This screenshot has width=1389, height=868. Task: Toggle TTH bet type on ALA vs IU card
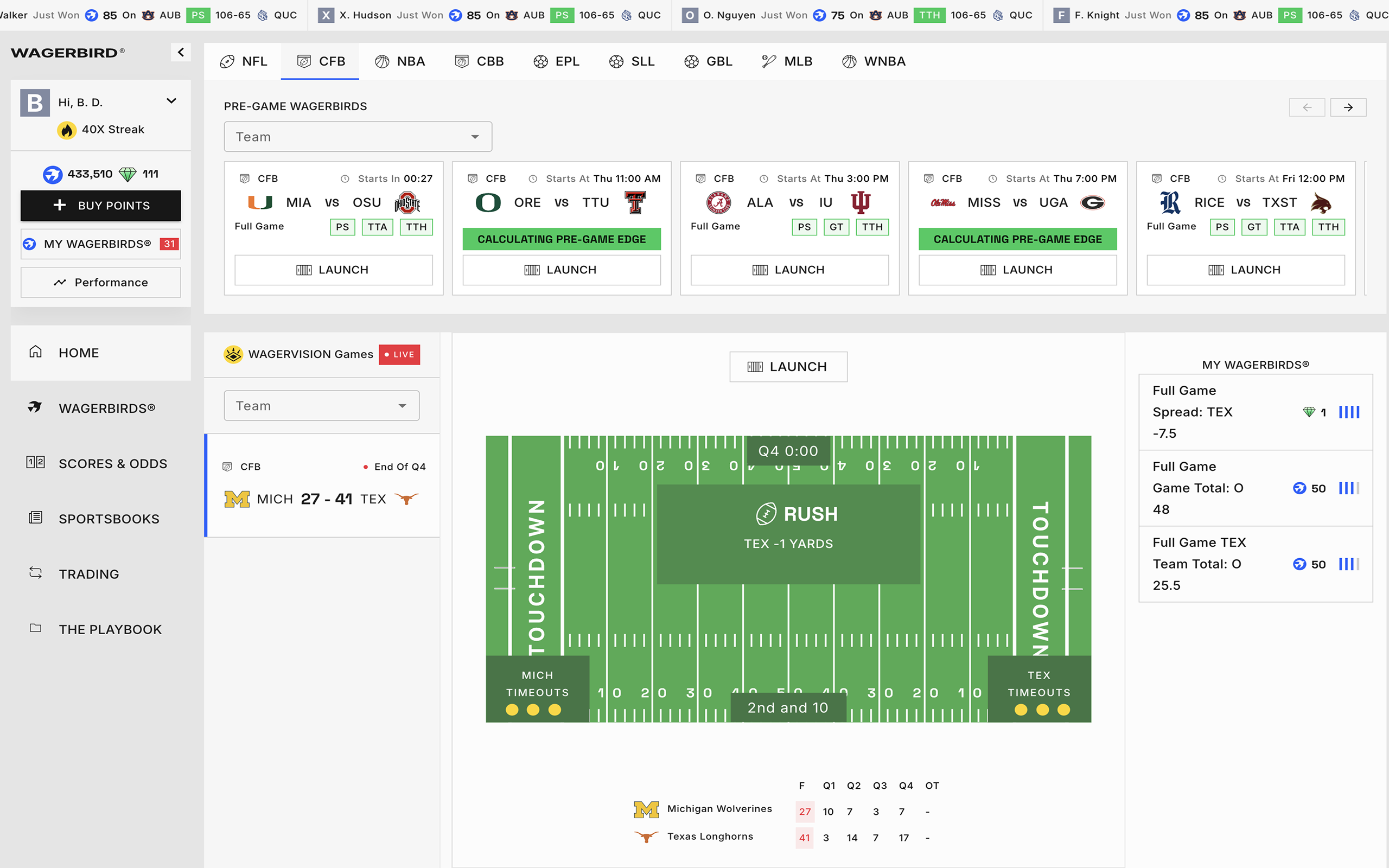pos(872,227)
